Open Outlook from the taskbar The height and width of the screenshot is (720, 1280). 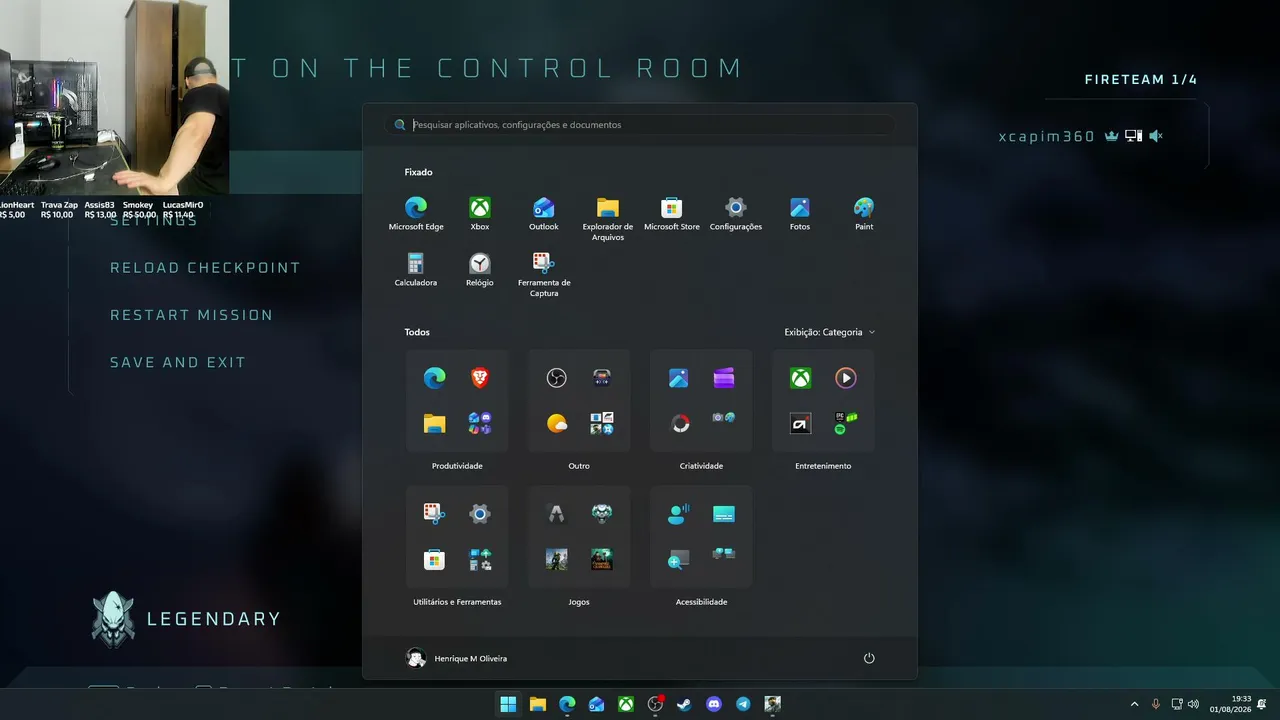coord(596,704)
